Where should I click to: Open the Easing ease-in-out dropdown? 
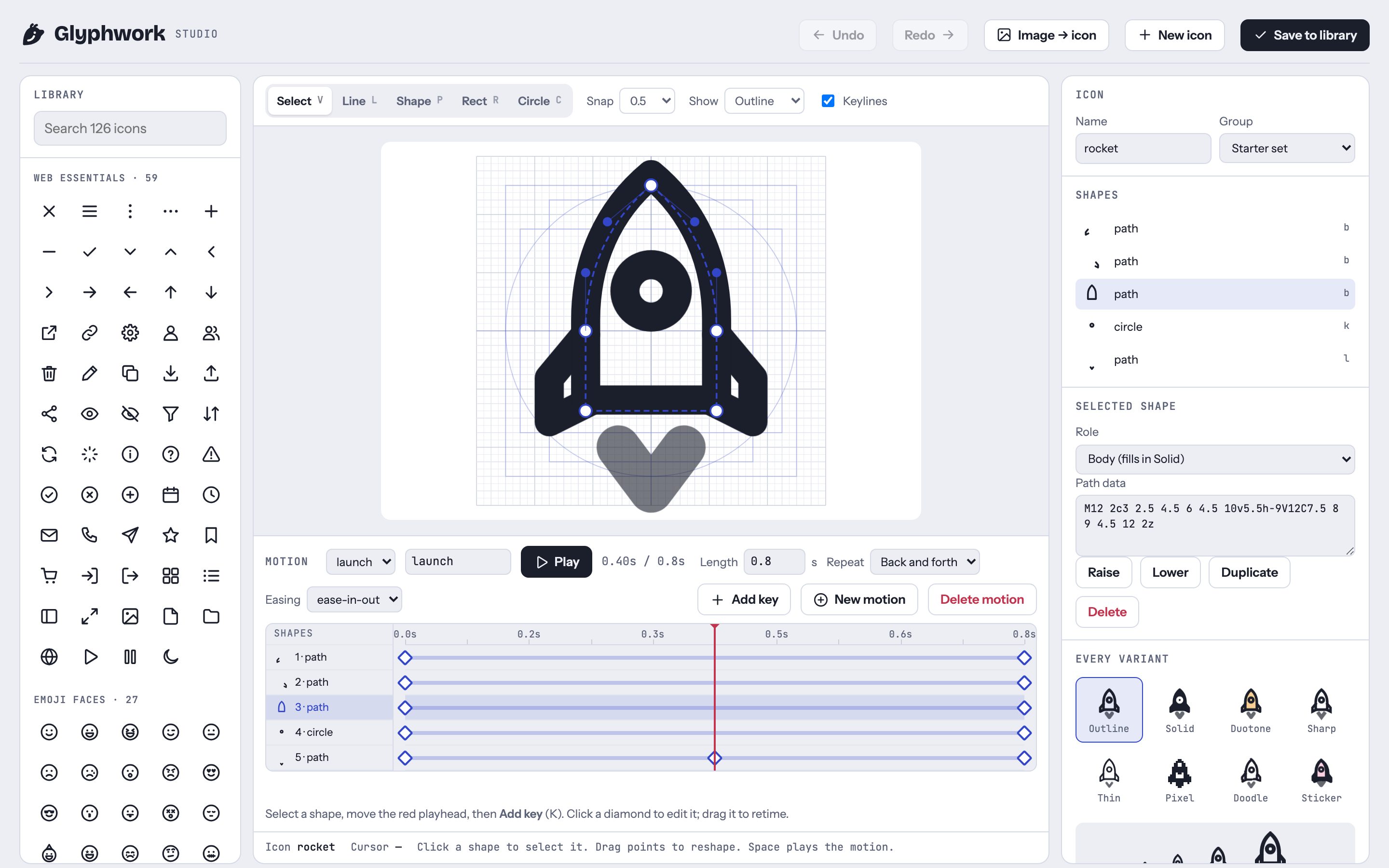pyautogui.click(x=354, y=600)
